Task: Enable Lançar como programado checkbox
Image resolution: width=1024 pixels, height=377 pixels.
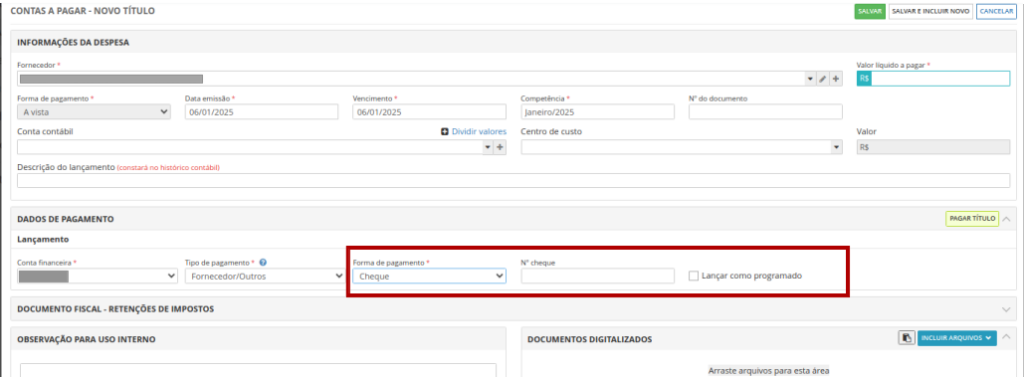Action: click(694, 276)
